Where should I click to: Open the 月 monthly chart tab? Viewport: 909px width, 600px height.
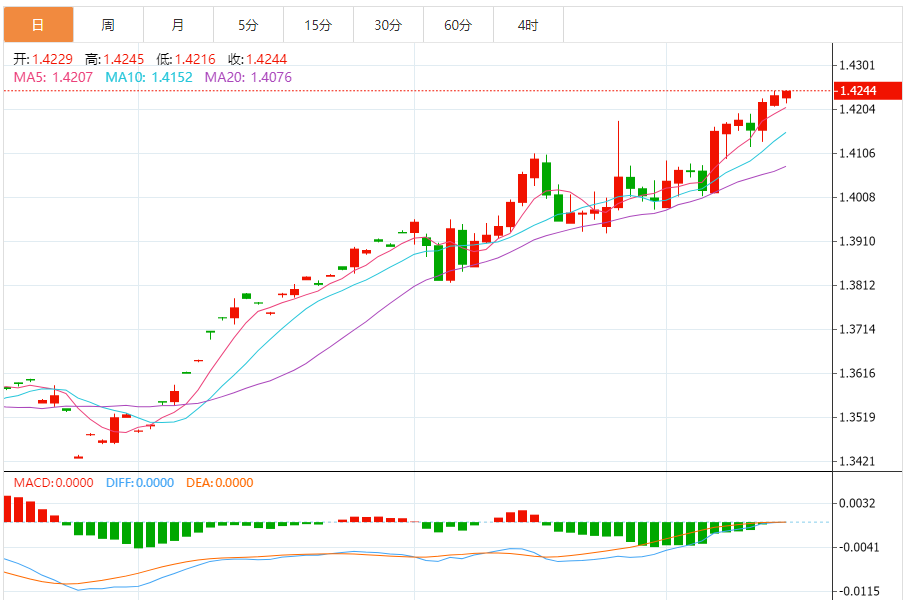pyautogui.click(x=179, y=25)
